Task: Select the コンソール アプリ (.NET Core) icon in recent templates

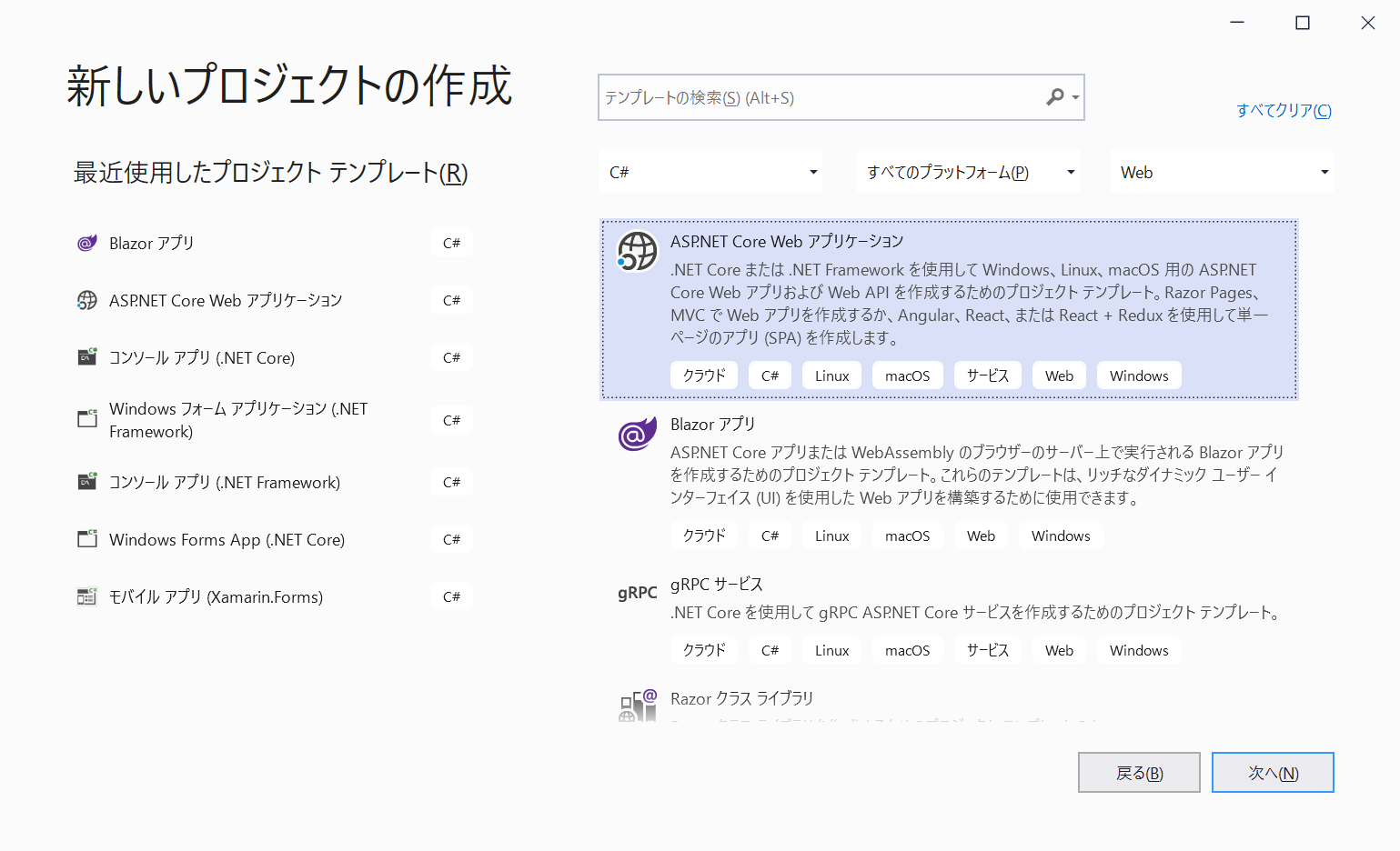Action: pyautogui.click(x=86, y=356)
